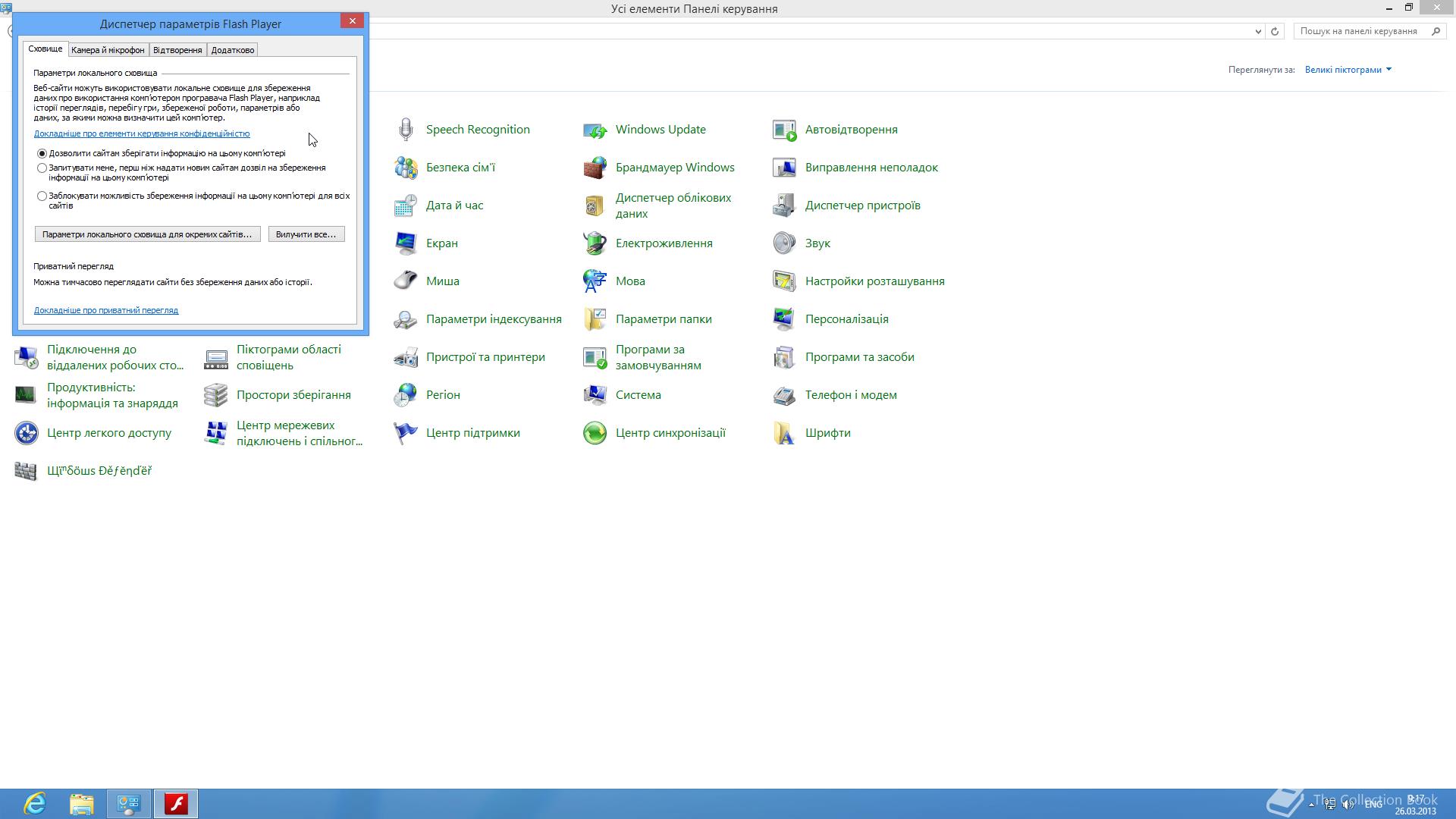This screenshot has height=819, width=1456.
Task: Open the Програми та засоби icon
Action: 785,357
